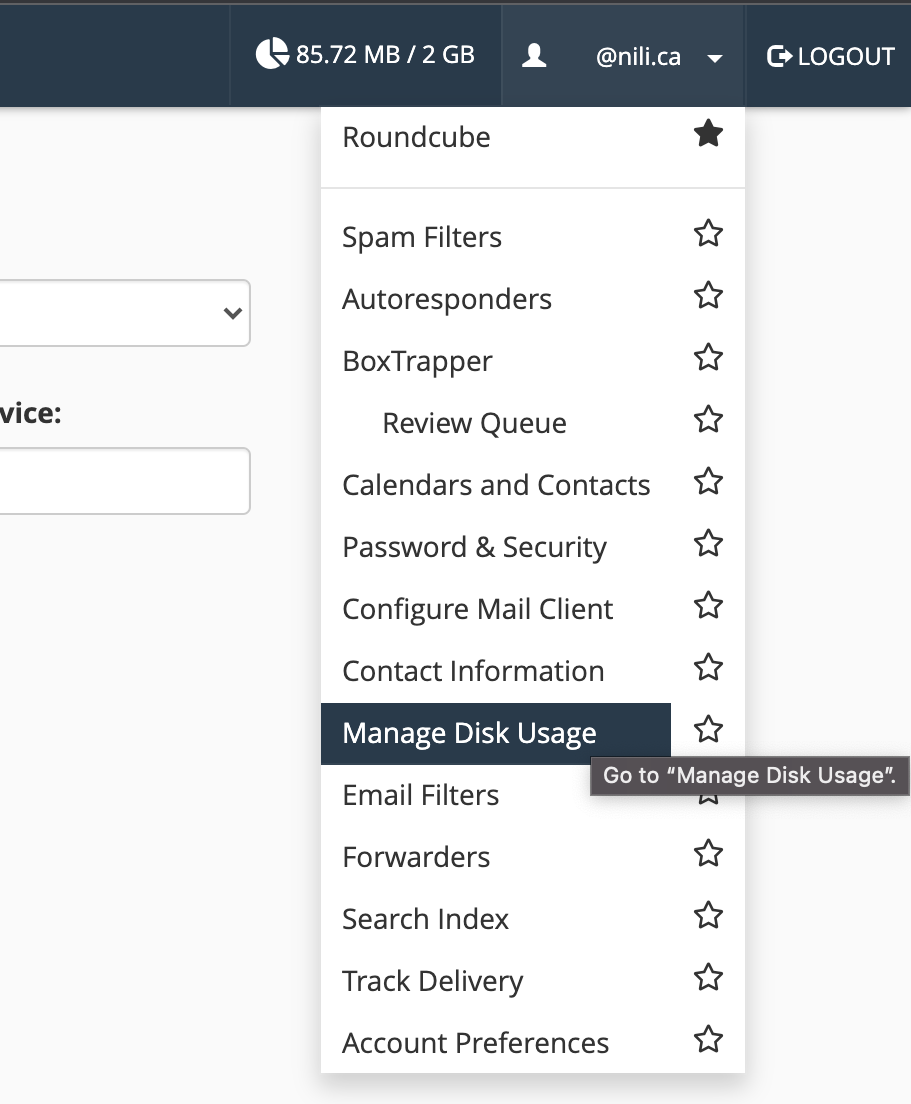Click star beside Forwarders entry
This screenshot has width=911, height=1104.
(708, 853)
